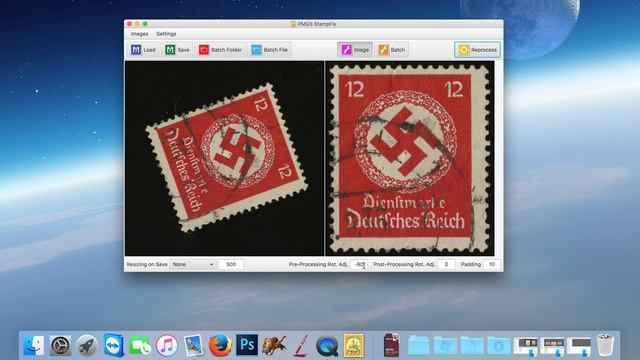Launch Photoshop from the dock

tap(247, 345)
